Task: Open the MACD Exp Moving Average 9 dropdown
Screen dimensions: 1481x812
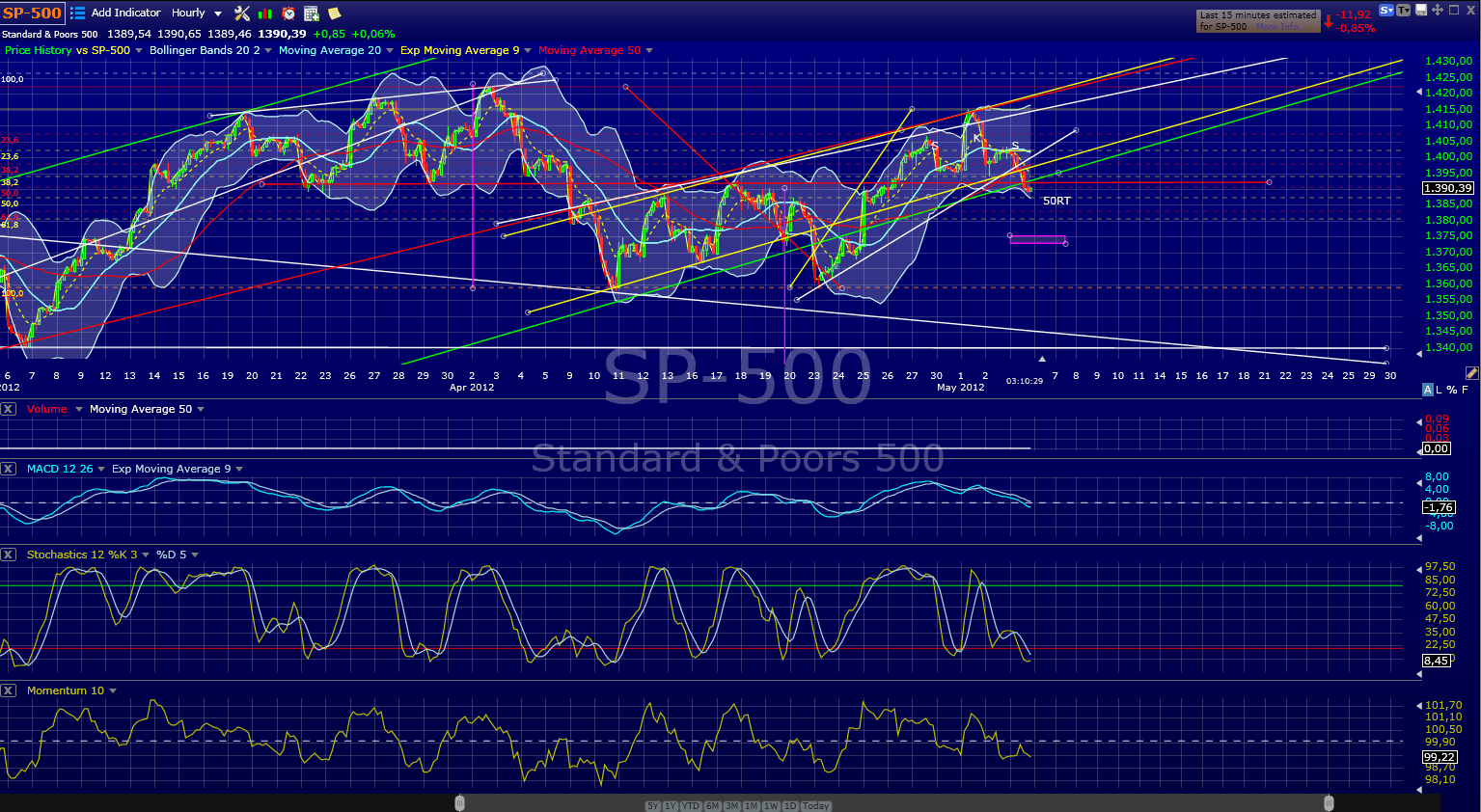Action: tap(239, 469)
